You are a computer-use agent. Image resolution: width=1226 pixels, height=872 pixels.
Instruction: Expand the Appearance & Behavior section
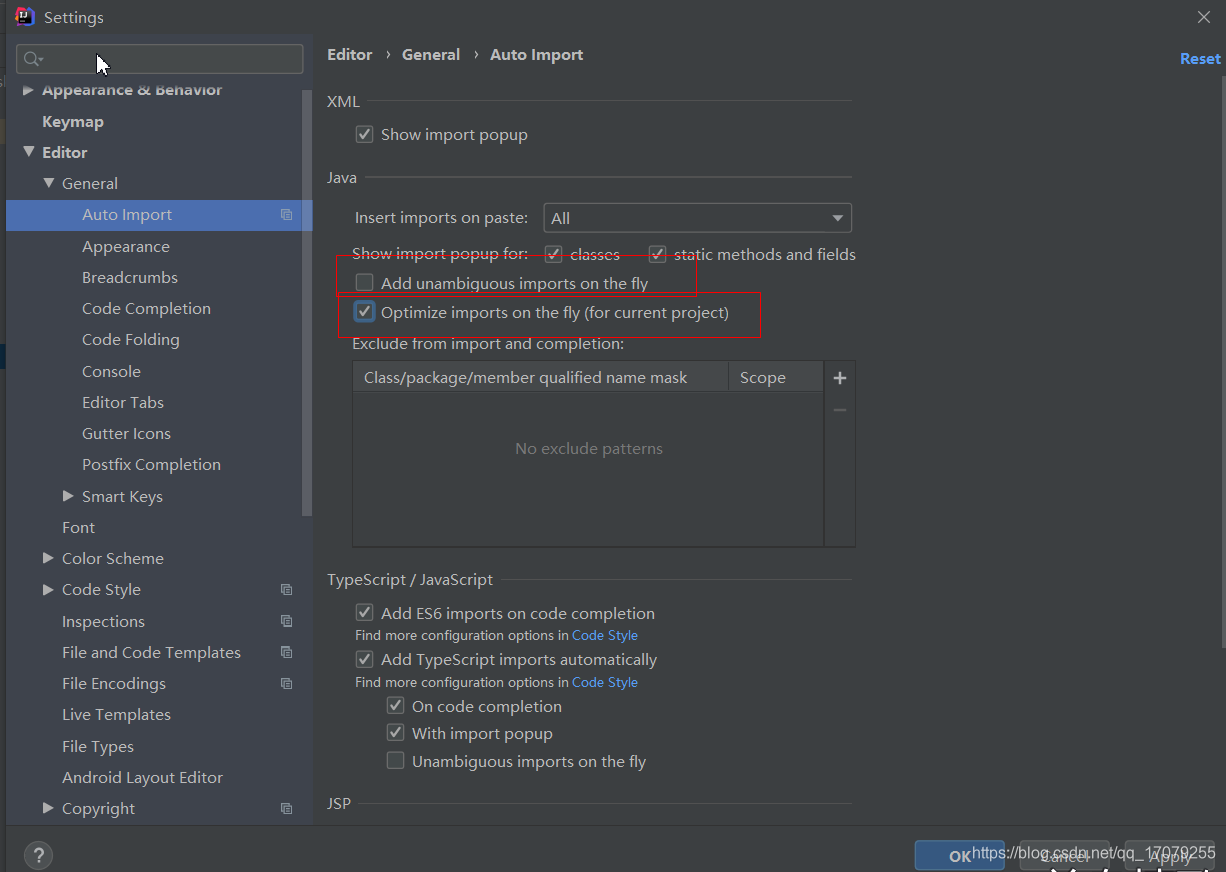[x=28, y=90]
